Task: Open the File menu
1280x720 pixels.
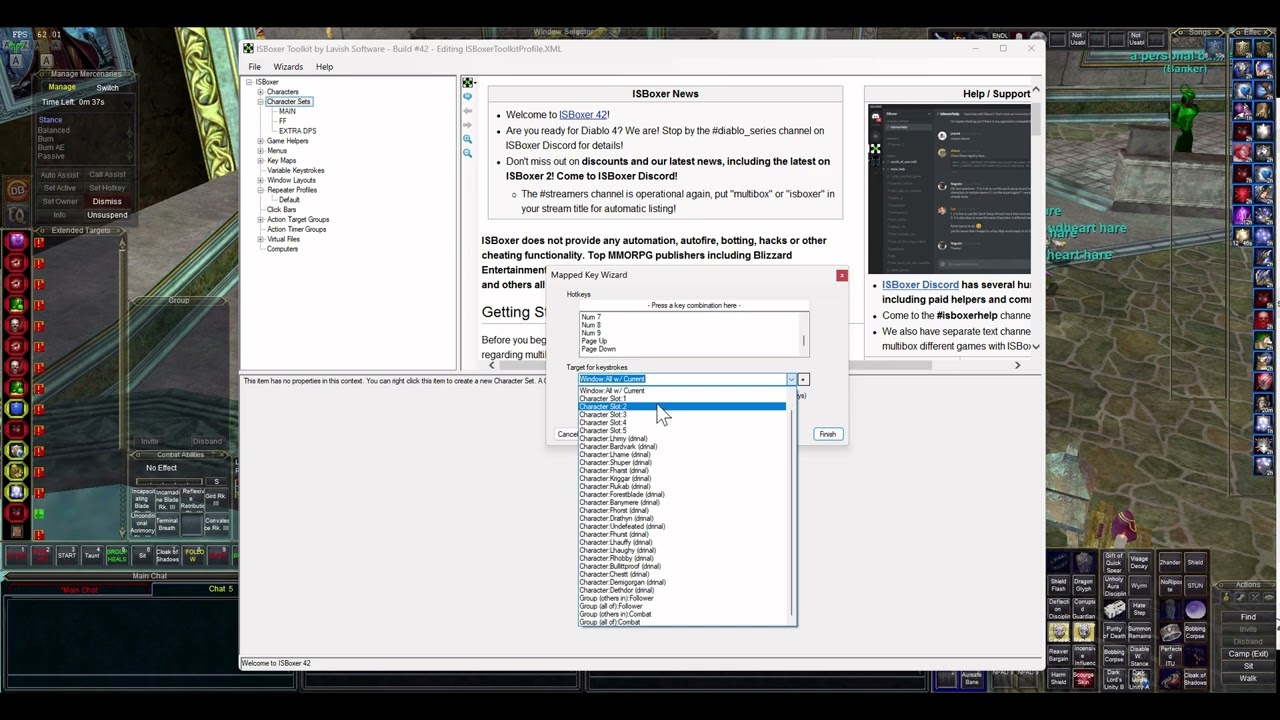Action: tap(255, 67)
